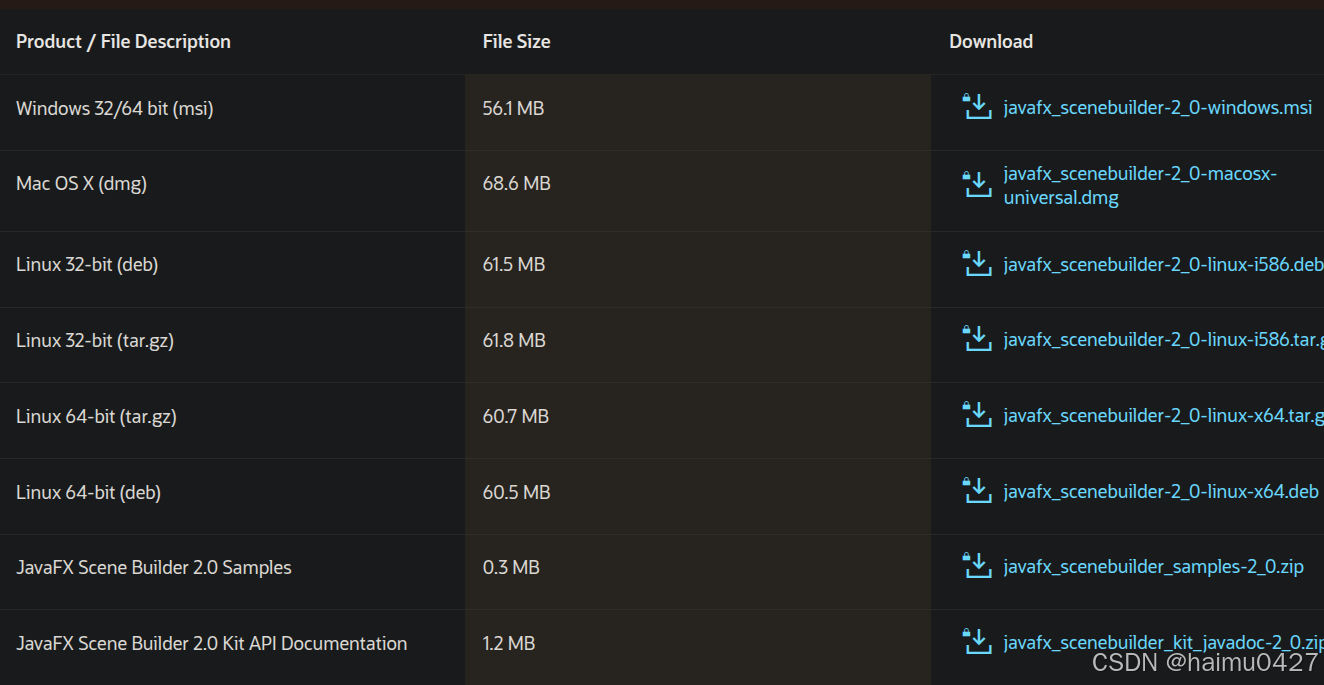This screenshot has height=685, width=1324.
Task: Click download icon for linux-i586.tar.gz
Action: coord(976,338)
